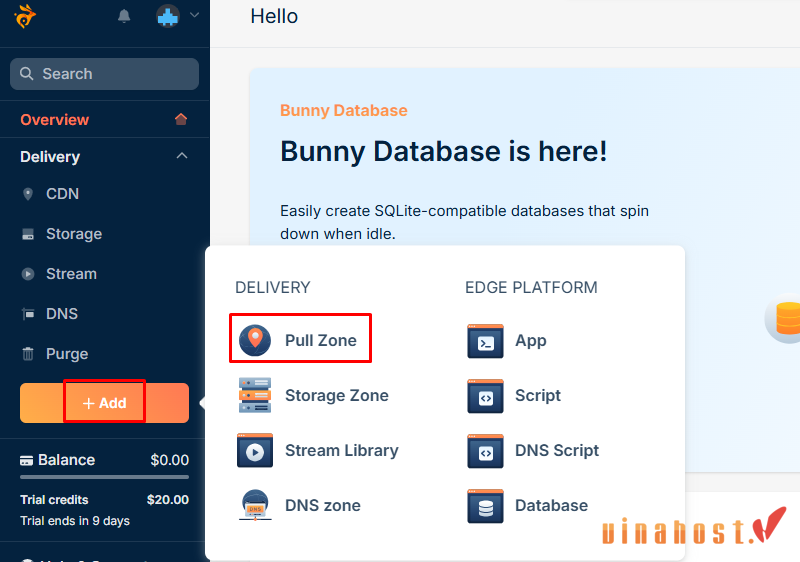
Task: Click the + Add button
Action: (x=105, y=403)
